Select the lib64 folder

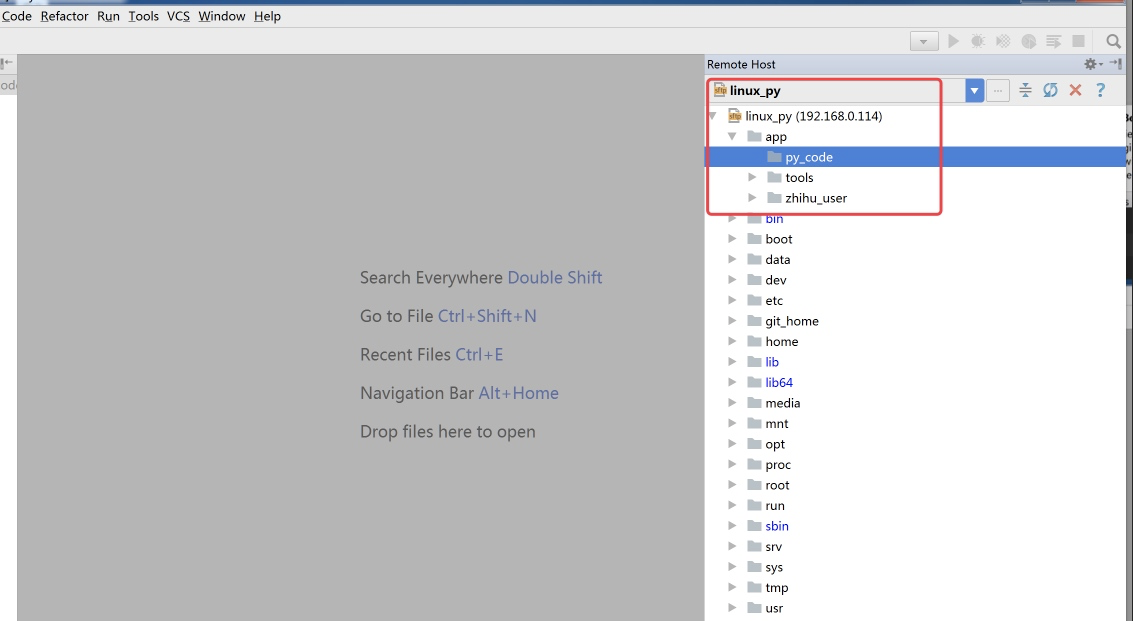click(x=779, y=382)
